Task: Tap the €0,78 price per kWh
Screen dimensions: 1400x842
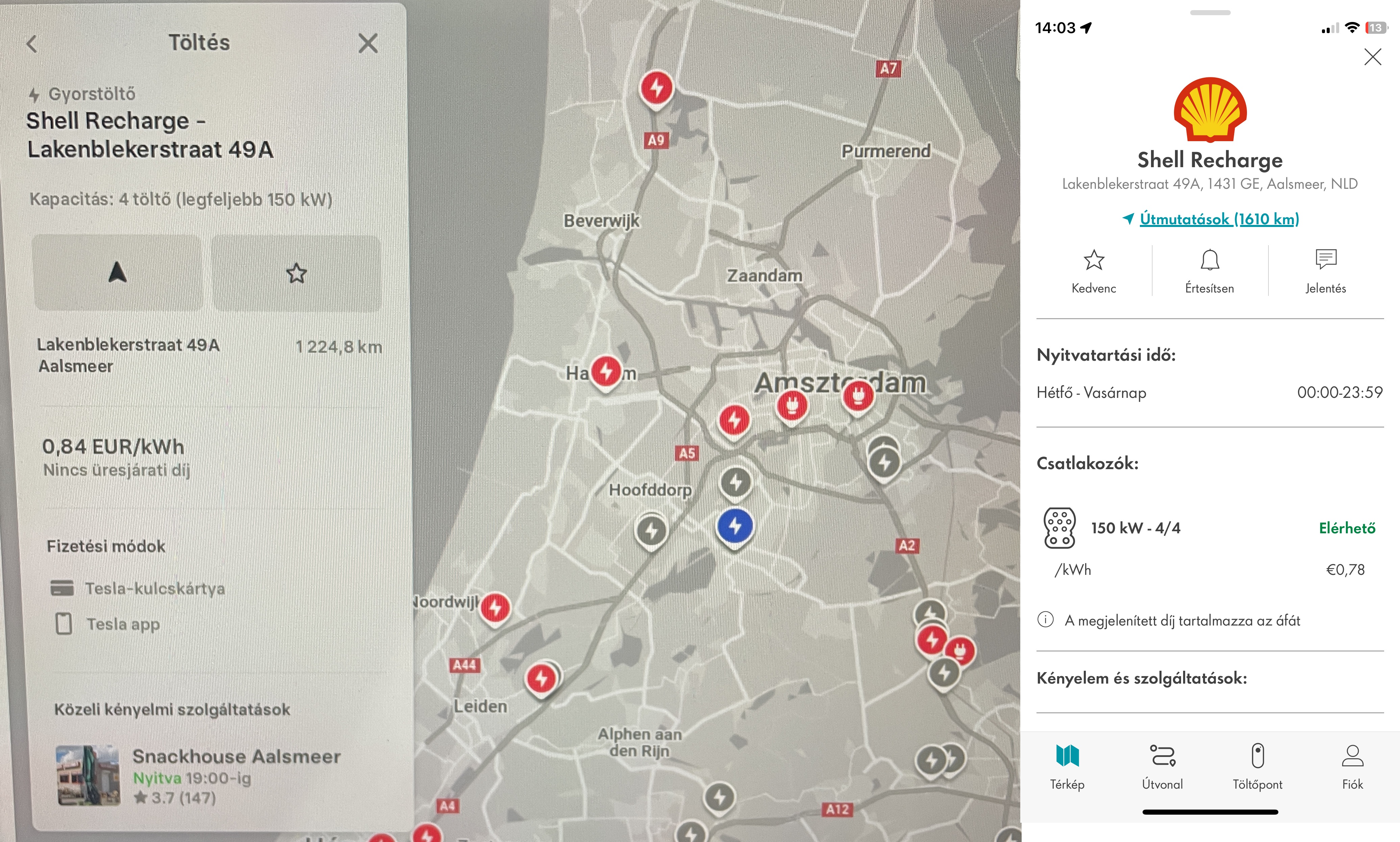Action: click(x=1345, y=570)
